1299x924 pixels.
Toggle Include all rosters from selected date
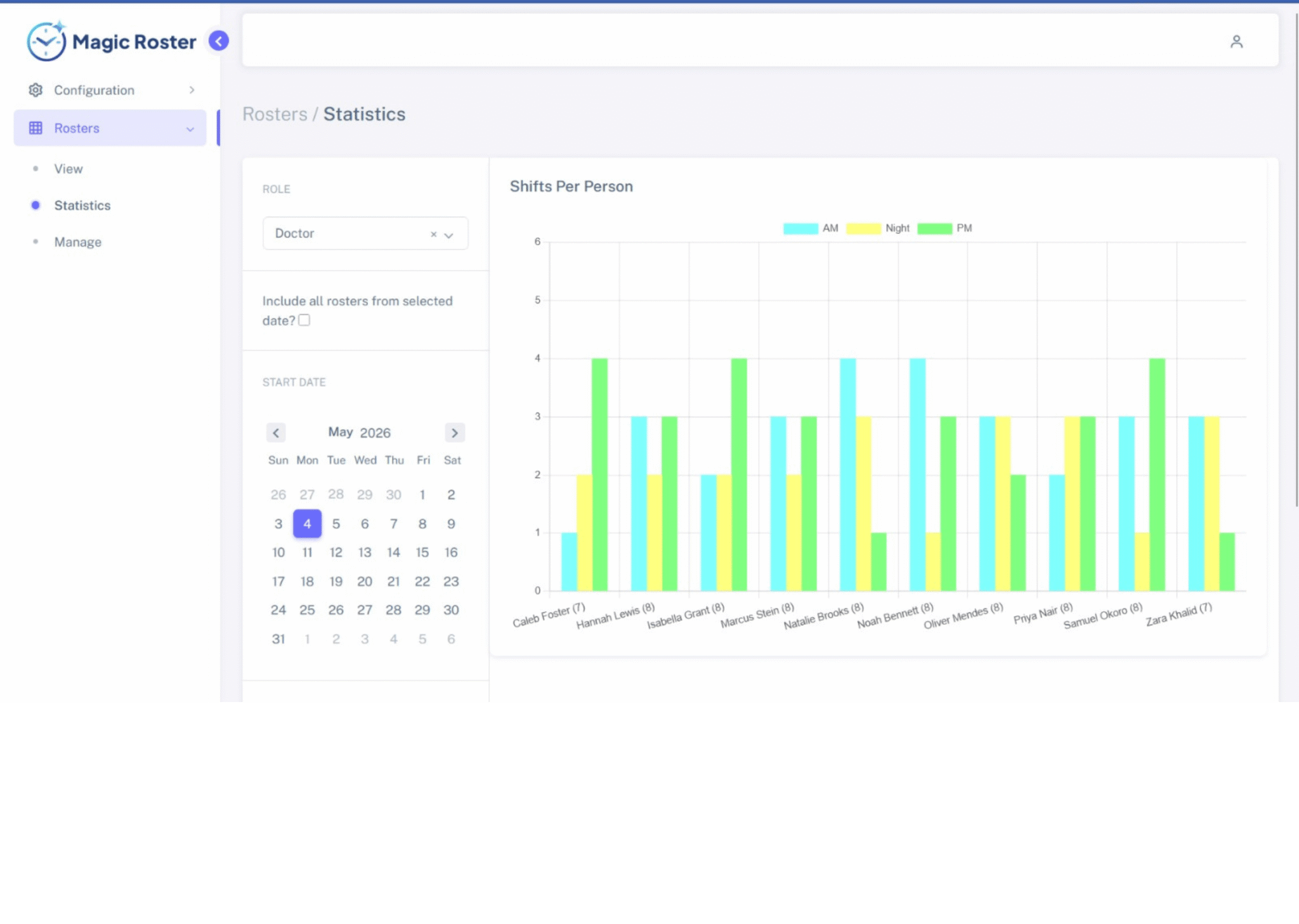coord(304,320)
